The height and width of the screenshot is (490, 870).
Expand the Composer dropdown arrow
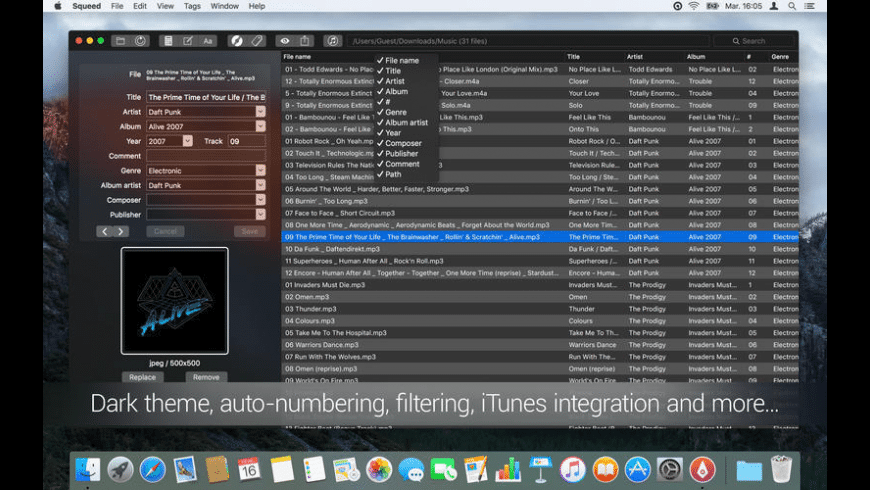(260, 200)
